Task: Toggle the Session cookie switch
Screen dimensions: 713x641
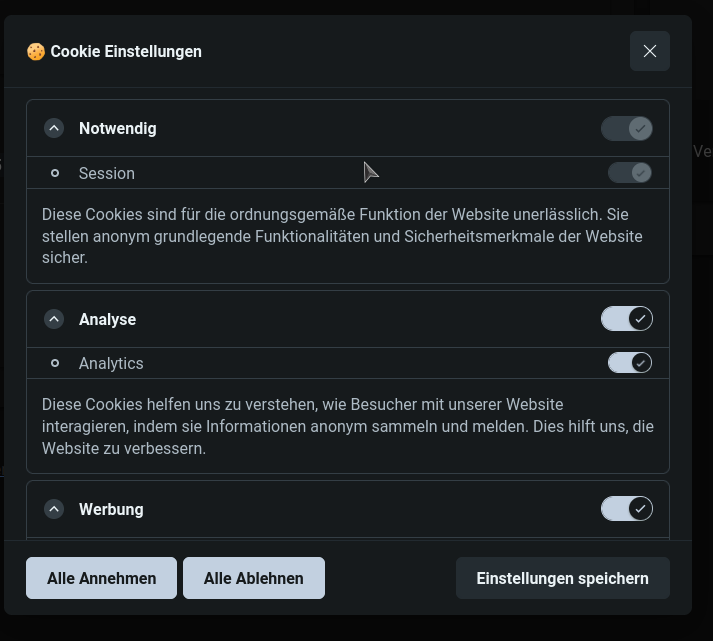Action: coord(629,173)
